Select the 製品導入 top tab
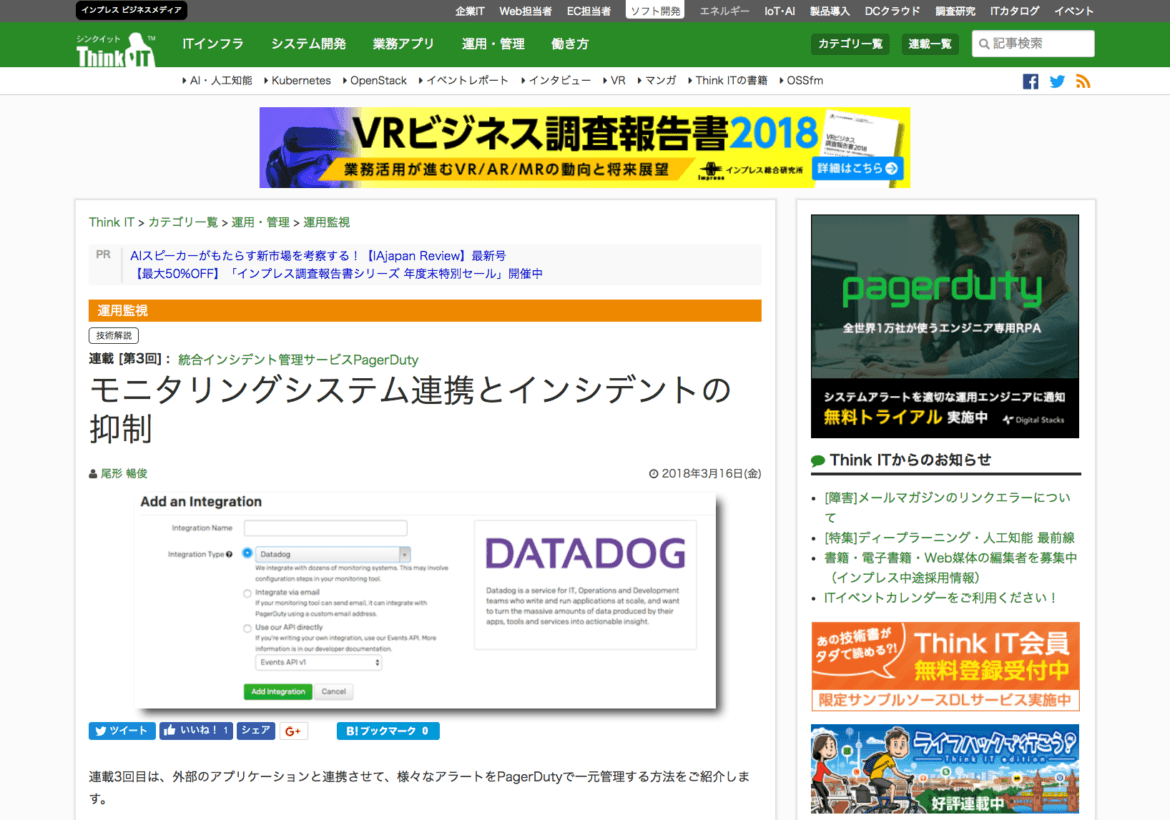The height and width of the screenshot is (820, 1170). click(x=830, y=11)
